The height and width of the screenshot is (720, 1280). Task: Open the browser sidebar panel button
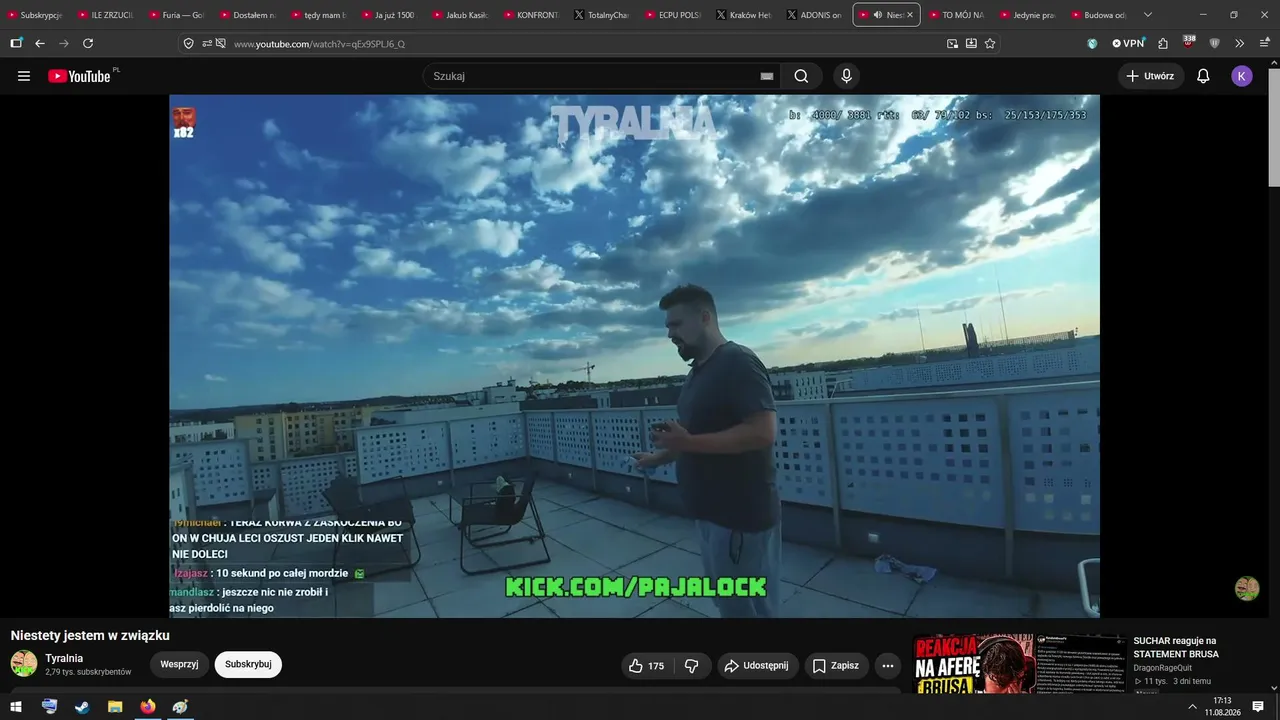tap(16, 44)
